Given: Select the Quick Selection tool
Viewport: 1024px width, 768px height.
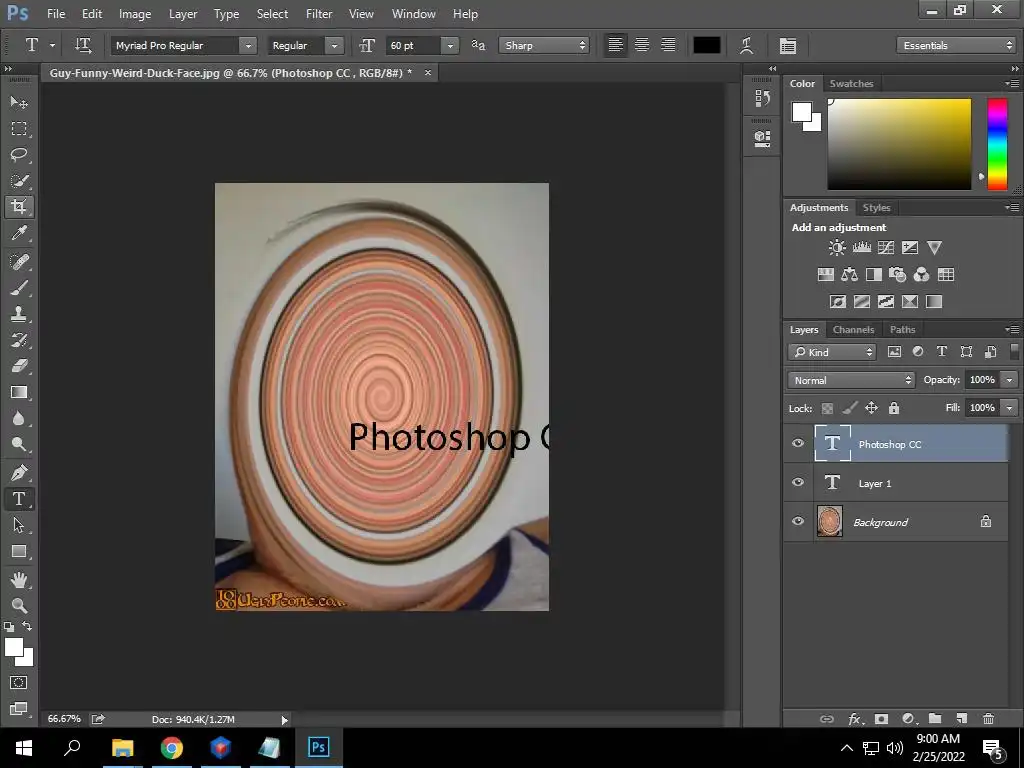Looking at the screenshot, I should click(x=19, y=181).
